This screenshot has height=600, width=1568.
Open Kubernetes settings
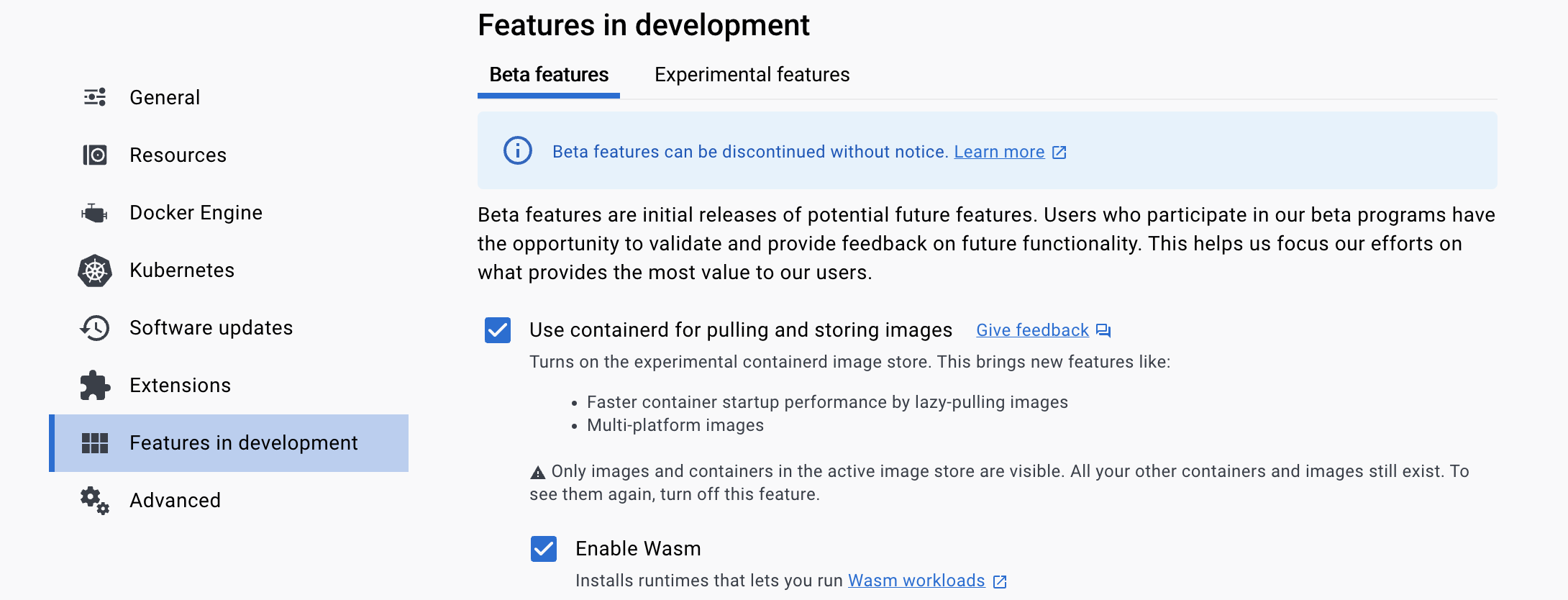(x=229, y=270)
